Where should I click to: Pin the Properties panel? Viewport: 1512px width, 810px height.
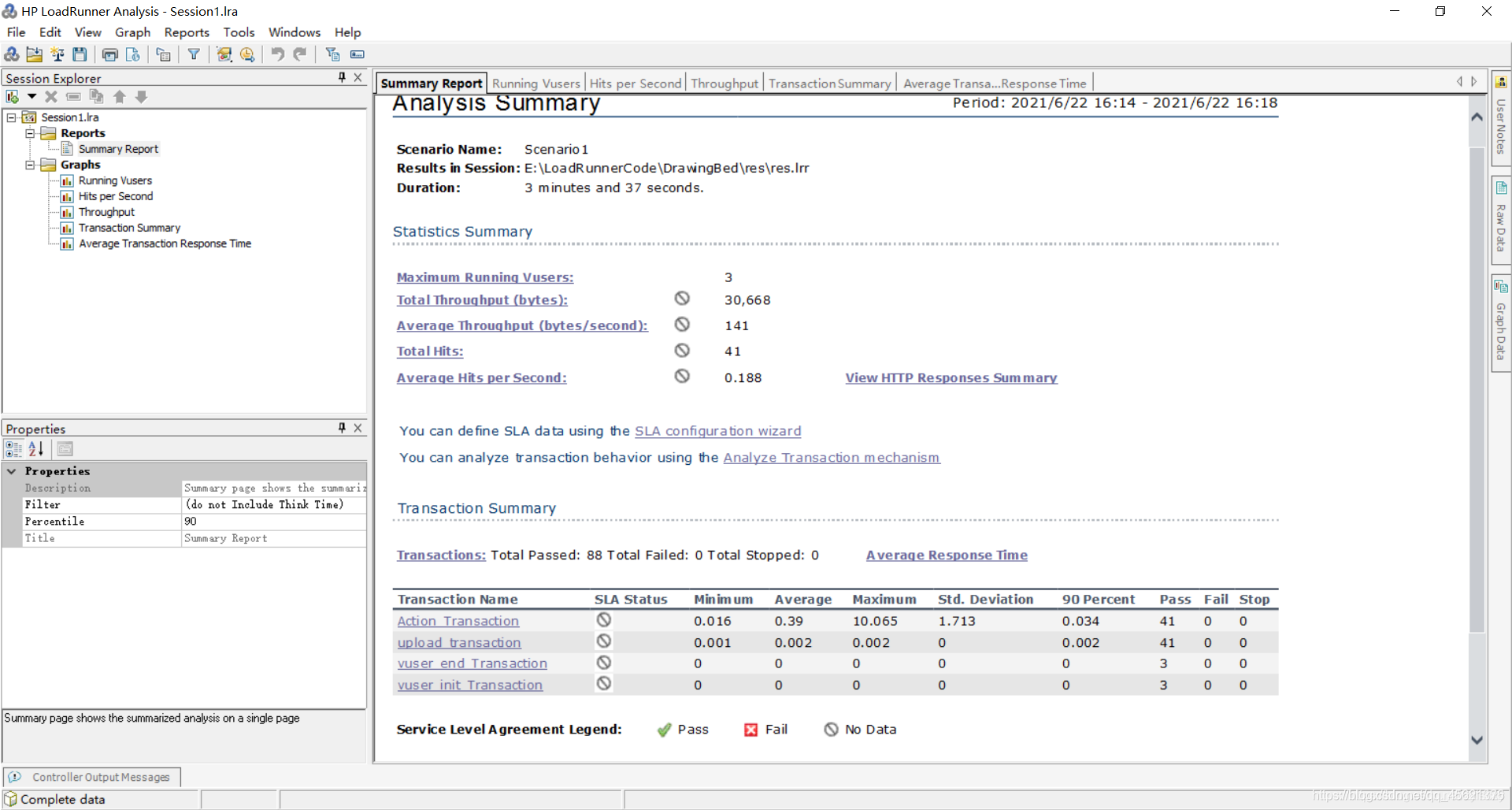tap(342, 428)
